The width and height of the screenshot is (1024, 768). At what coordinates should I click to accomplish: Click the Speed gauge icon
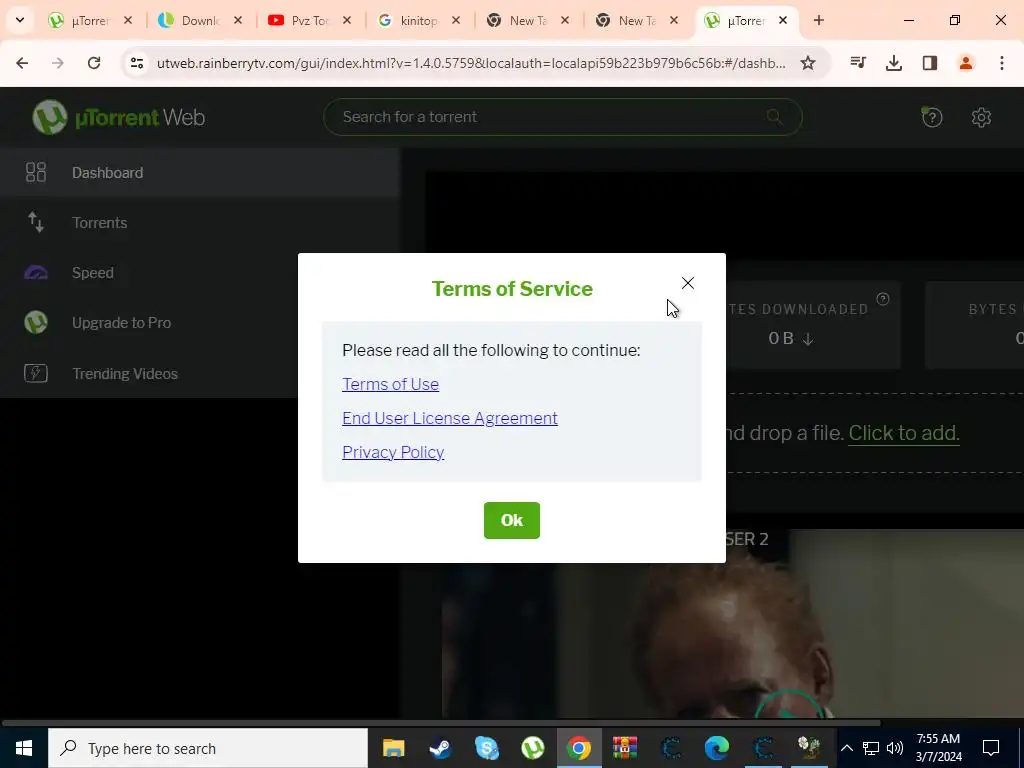point(36,273)
